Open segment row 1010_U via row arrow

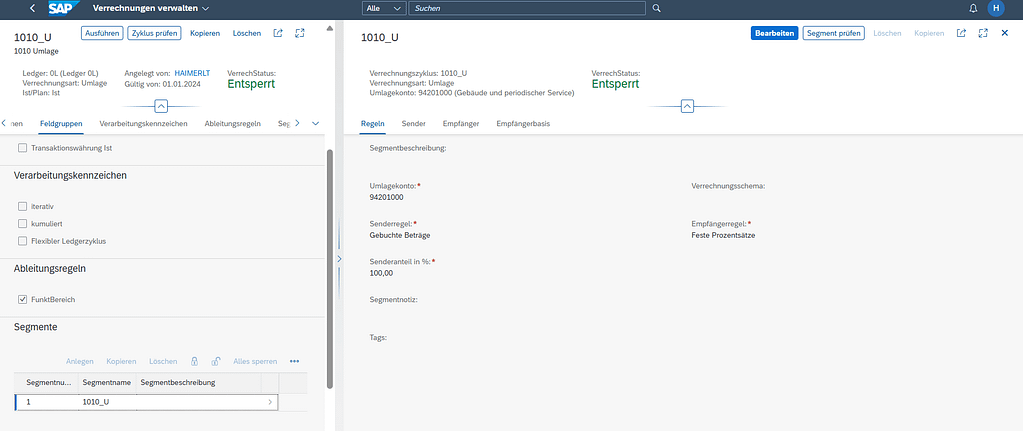[270, 402]
